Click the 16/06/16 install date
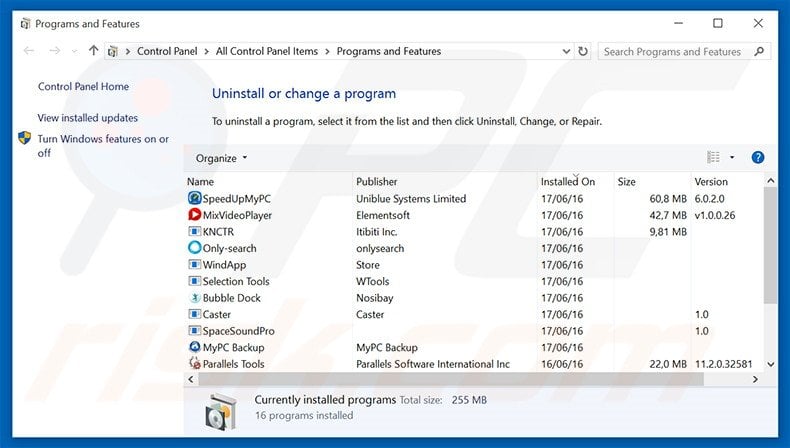This screenshot has width=790, height=448. (562, 364)
